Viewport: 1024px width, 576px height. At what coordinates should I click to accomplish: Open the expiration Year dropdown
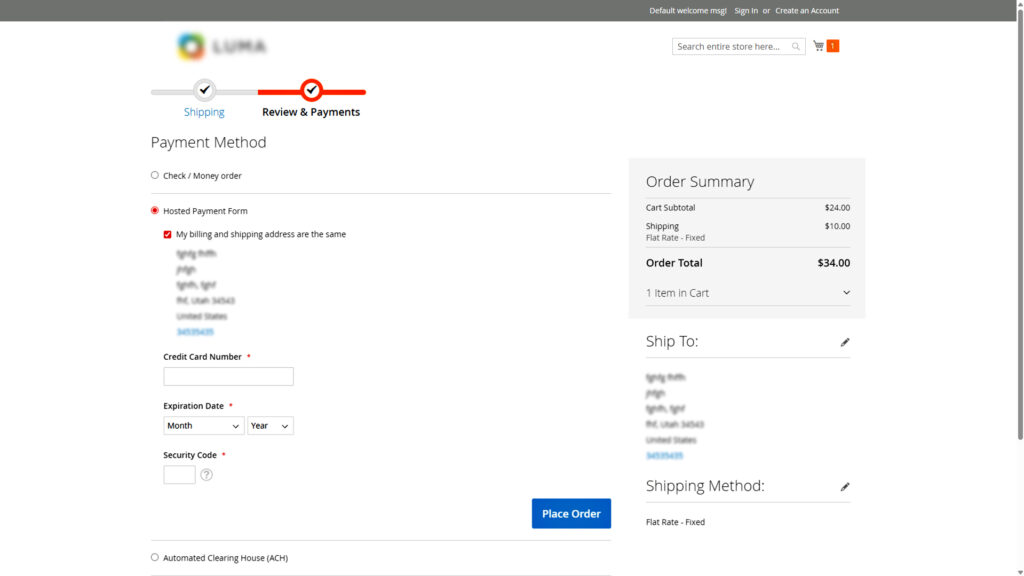click(270, 425)
